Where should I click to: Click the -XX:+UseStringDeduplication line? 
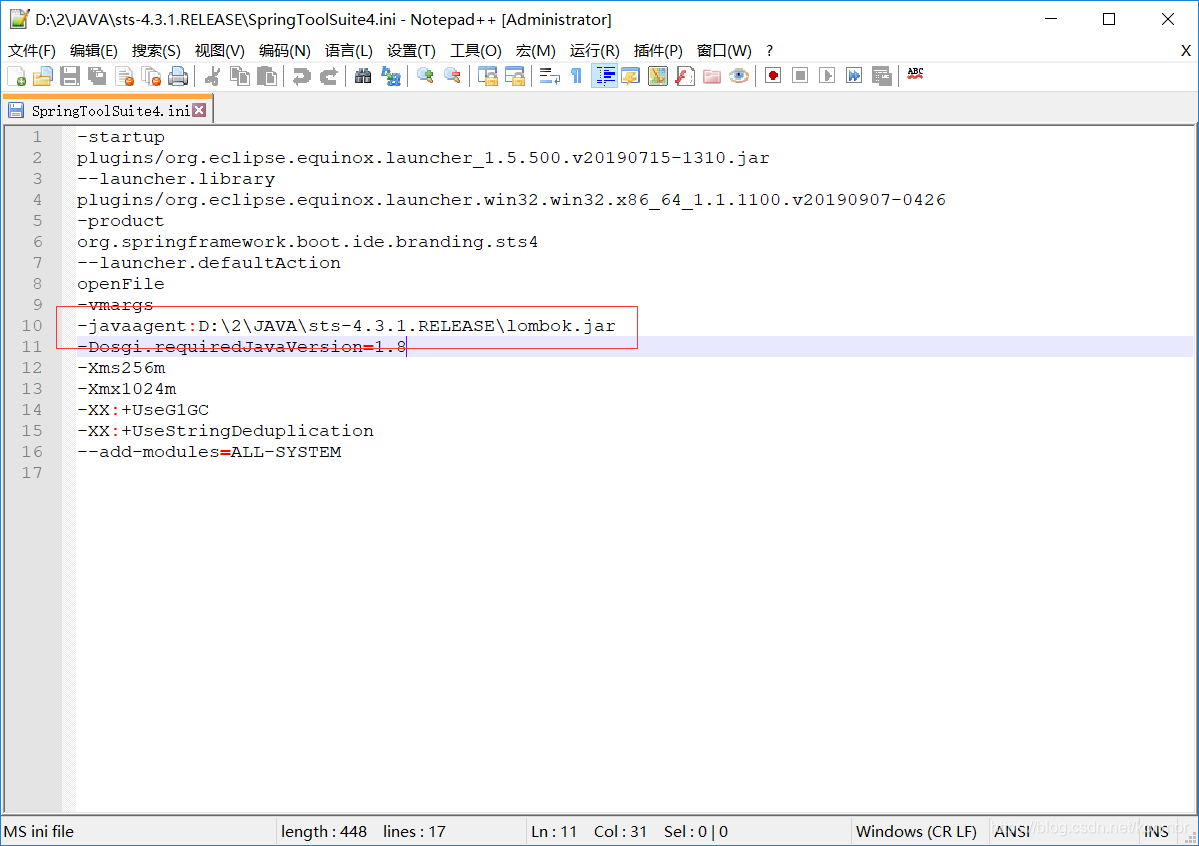click(x=225, y=431)
